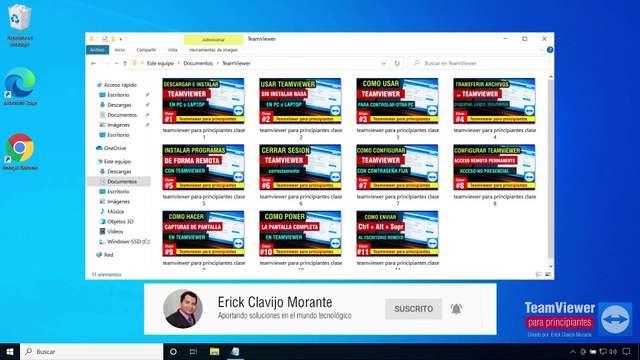Viewport: 640px width, 360px height.
Task: Click the new folder quick access icon
Action: [x=113, y=39]
